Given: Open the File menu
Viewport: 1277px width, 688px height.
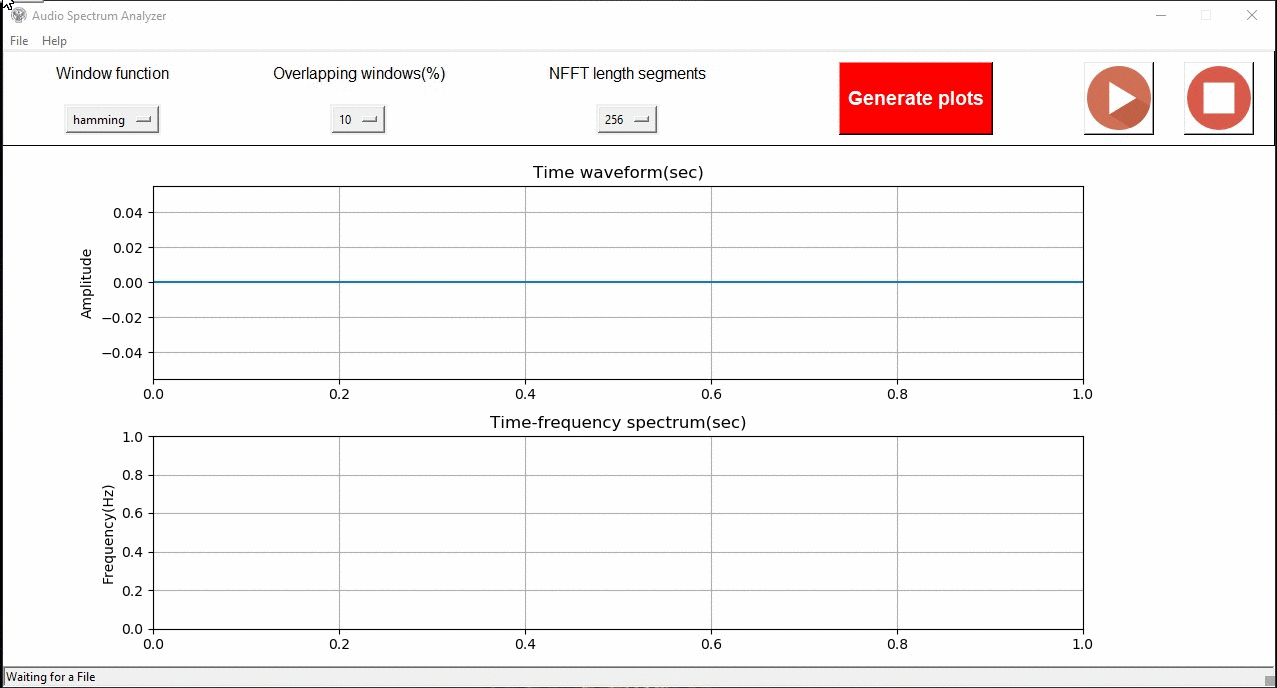Looking at the screenshot, I should [x=18, y=41].
